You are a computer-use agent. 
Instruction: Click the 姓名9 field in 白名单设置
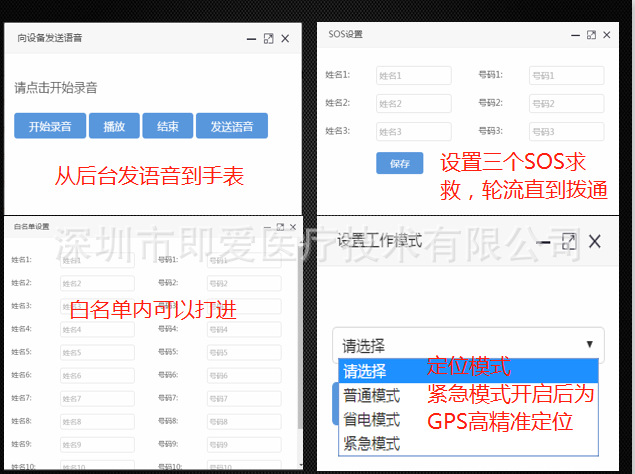point(97,445)
